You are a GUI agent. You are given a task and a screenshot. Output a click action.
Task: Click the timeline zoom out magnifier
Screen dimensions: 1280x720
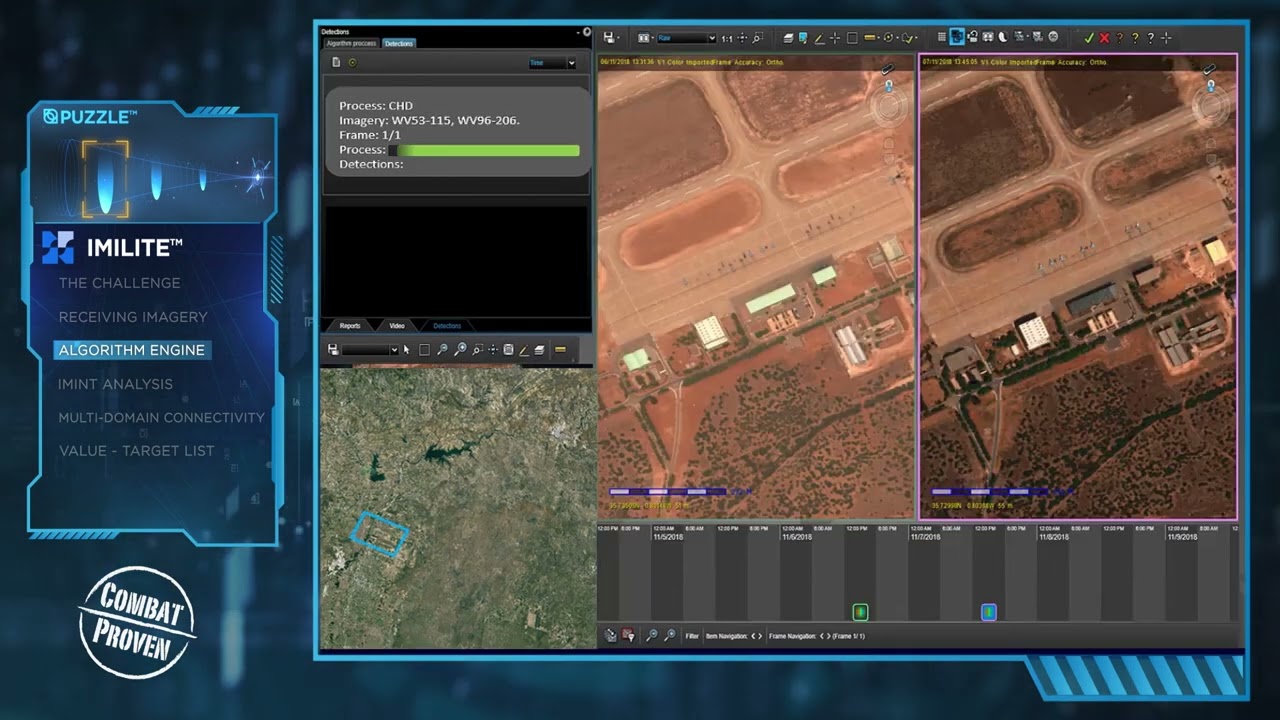(x=652, y=635)
